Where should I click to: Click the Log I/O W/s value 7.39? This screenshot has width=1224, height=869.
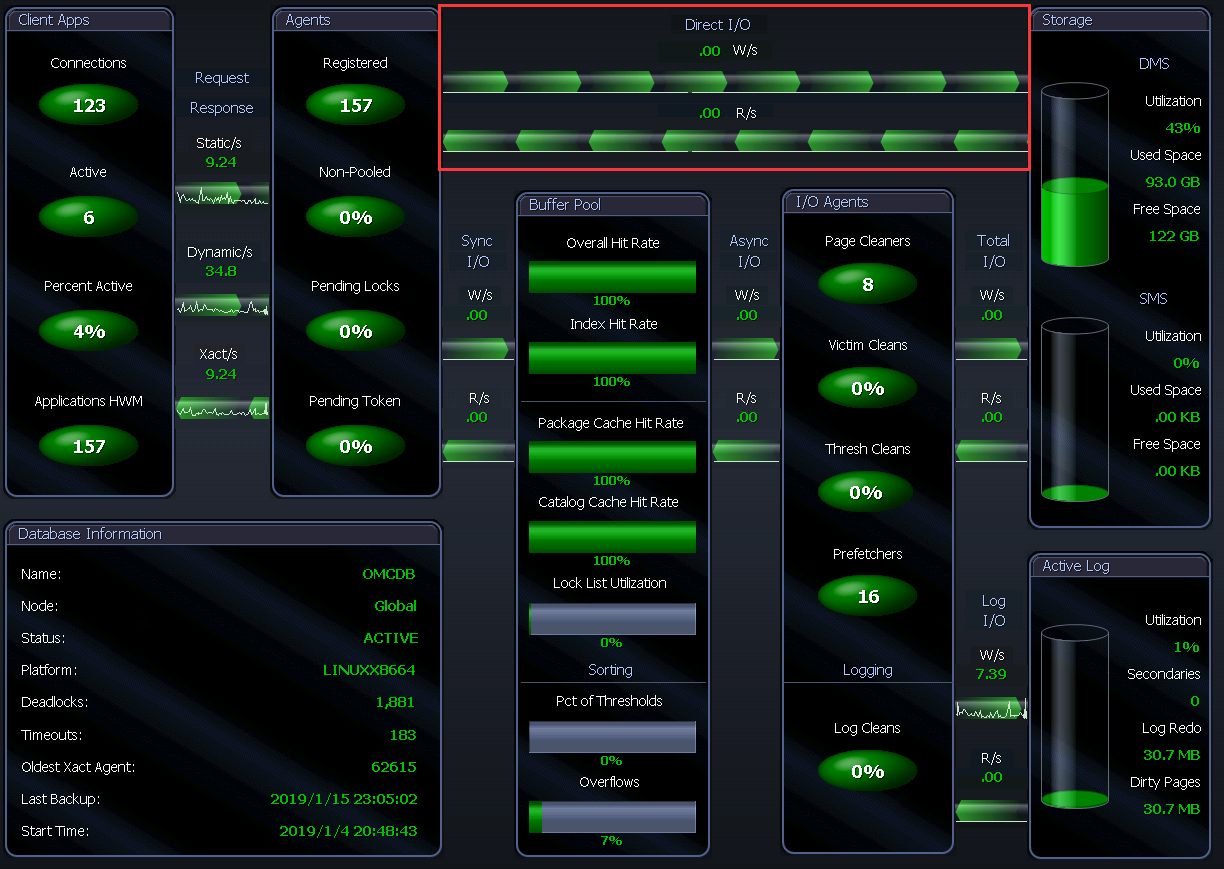[x=991, y=675]
